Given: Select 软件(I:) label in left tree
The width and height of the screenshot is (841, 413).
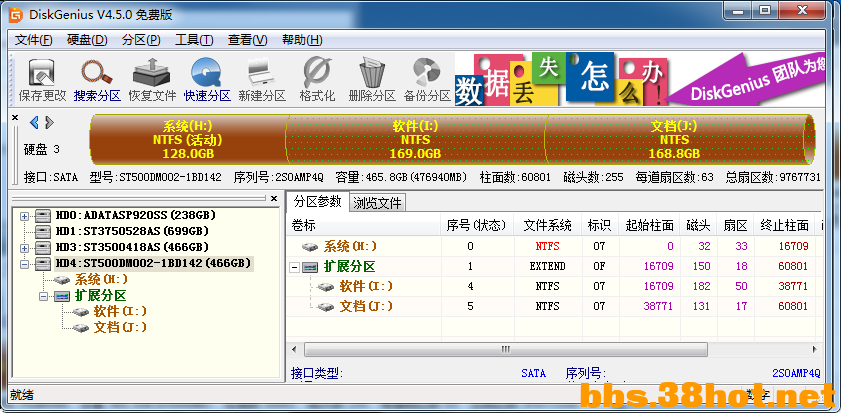Looking at the screenshot, I should pyautogui.click(x=120, y=312).
